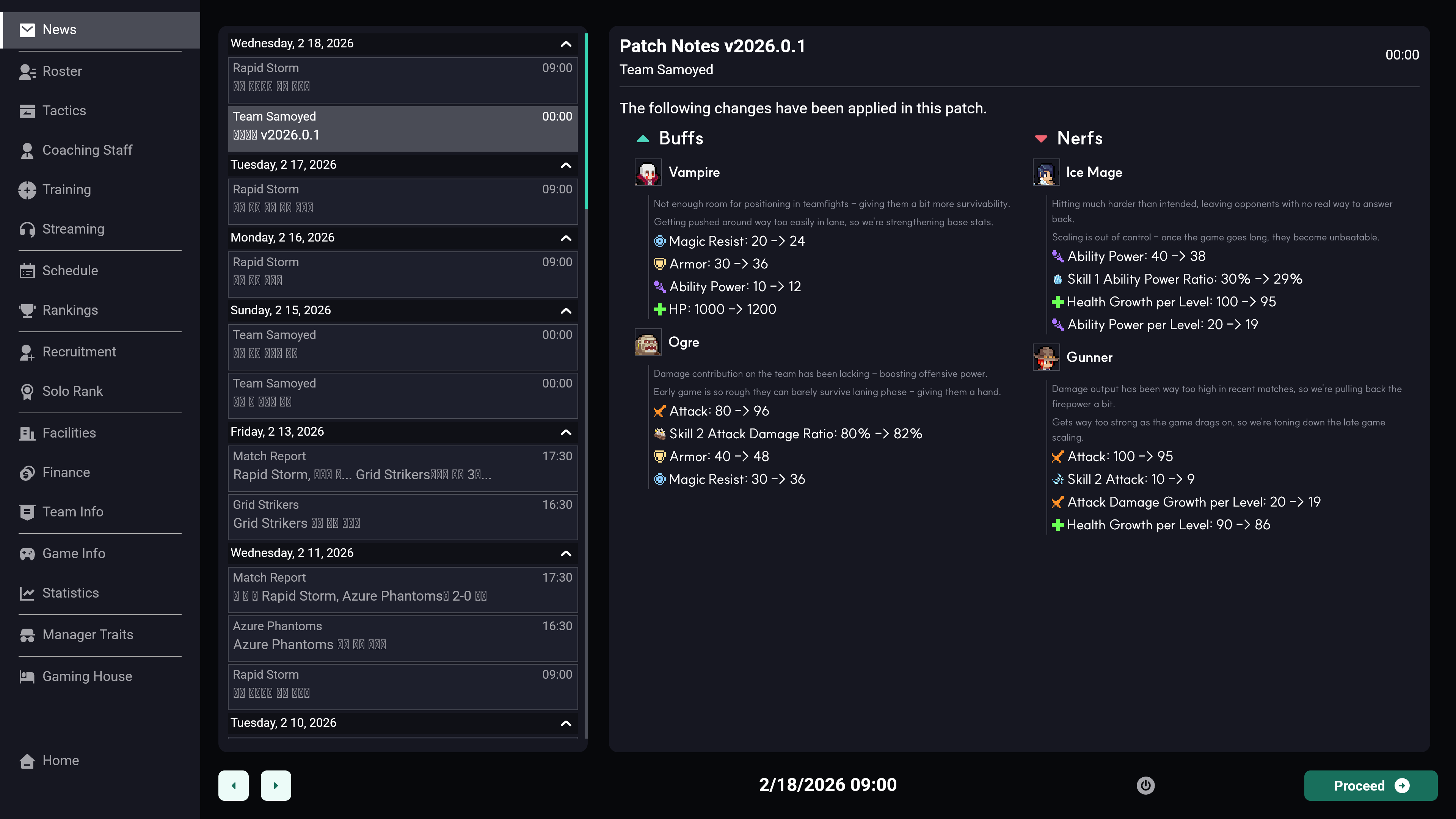Click the Ice Mage champion portrait
Image resolution: width=1456 pixels, height=819 pixels.
tap(1046, 173)
